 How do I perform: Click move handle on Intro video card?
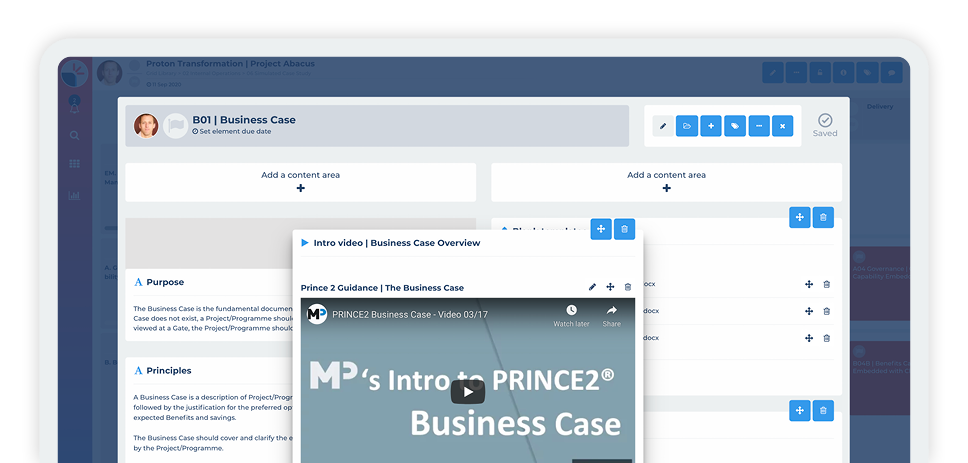601,229
